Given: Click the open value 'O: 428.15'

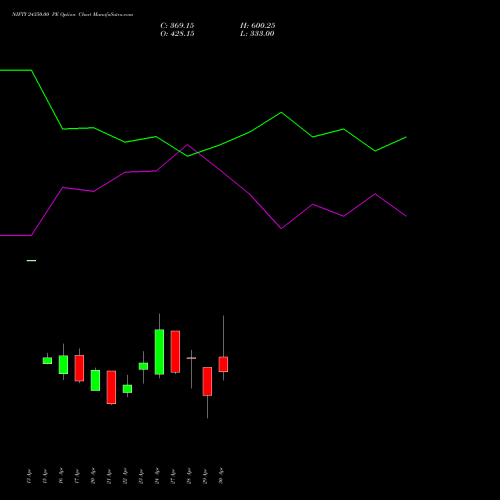Looking at the screenshot, I should [x=177, y=34].
